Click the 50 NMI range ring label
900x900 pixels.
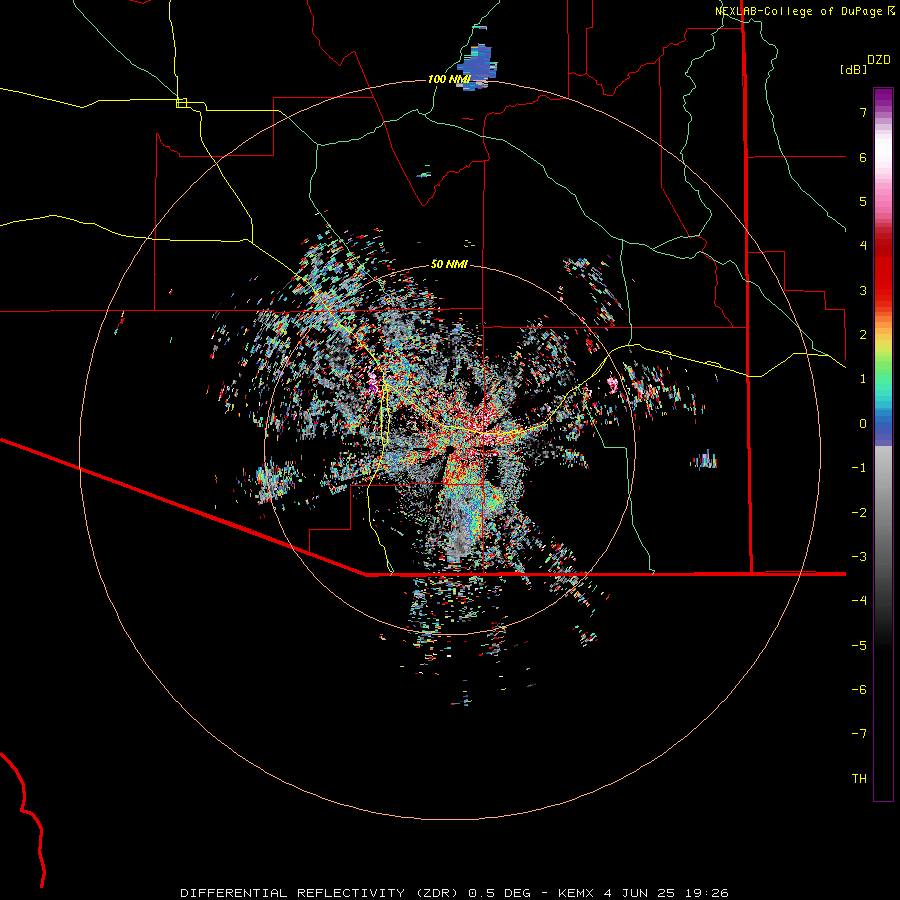449,264
